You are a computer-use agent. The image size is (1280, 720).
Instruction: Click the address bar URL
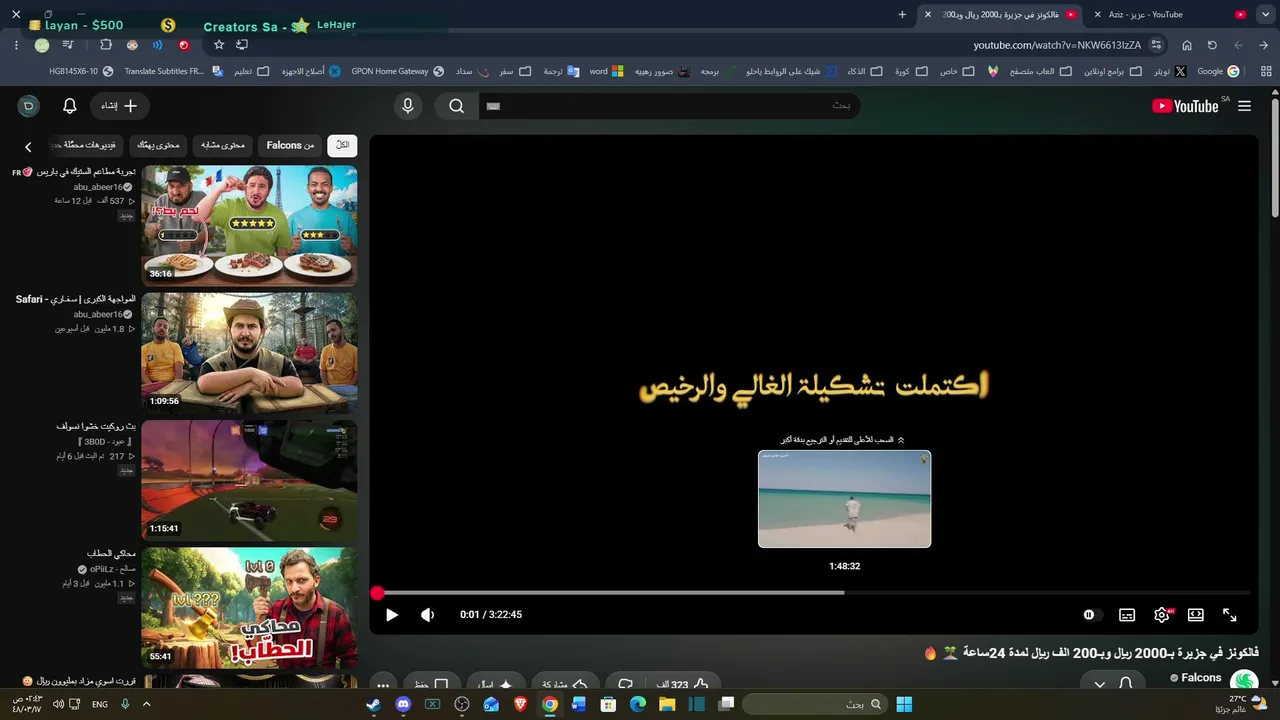[1057, 45]
